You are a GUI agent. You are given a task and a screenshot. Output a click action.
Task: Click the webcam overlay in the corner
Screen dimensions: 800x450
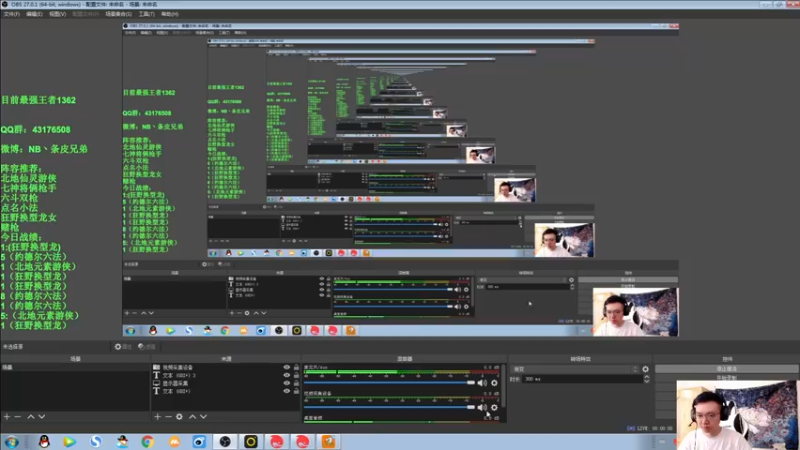tap(737, 415)
